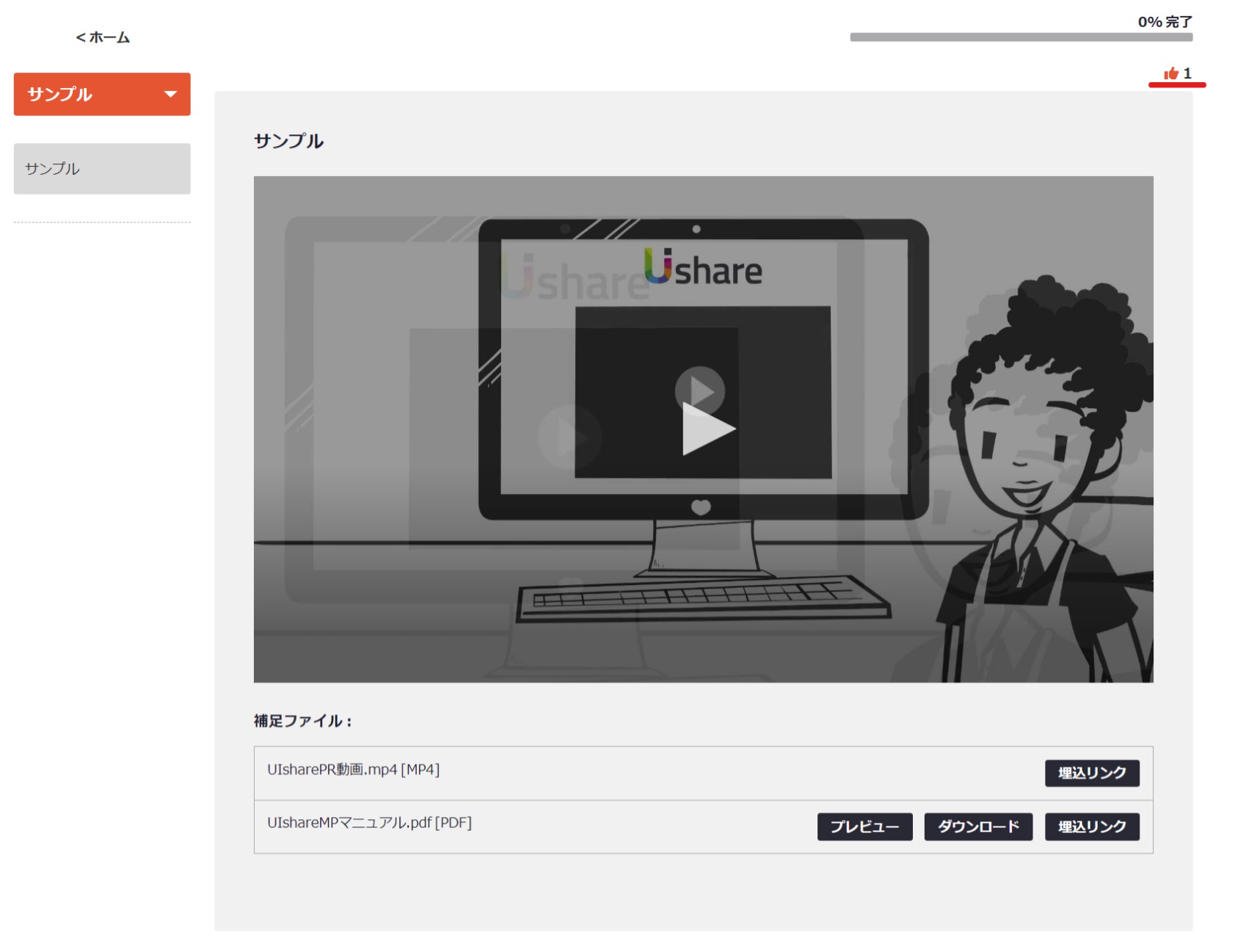Click the like count number 1
Image resolution: width=1246 pixels, height=952 pixels.
tap(1187, 73)
